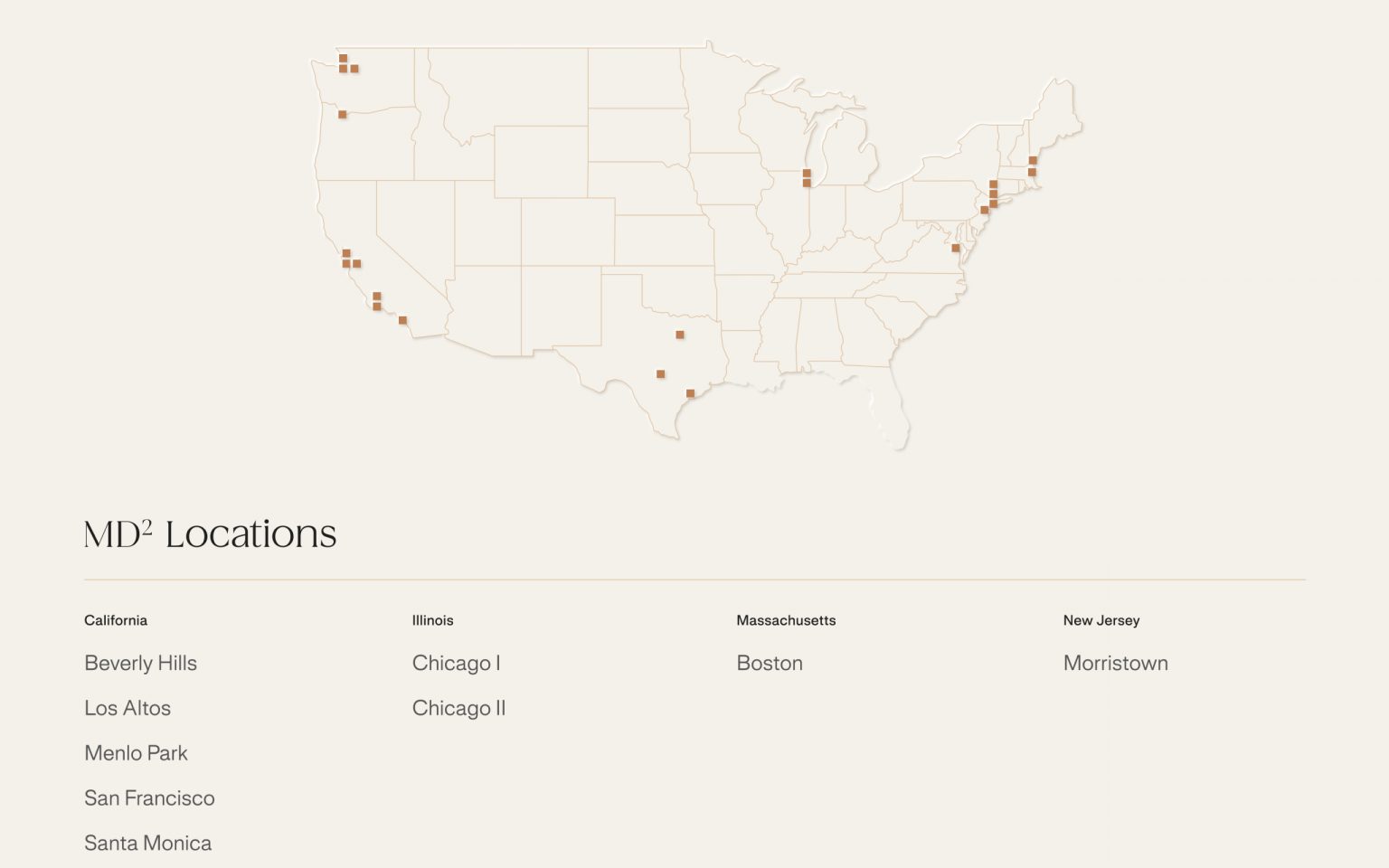Go to the Menlo Park location
1389x868 pixels.
tap(136, 753)
